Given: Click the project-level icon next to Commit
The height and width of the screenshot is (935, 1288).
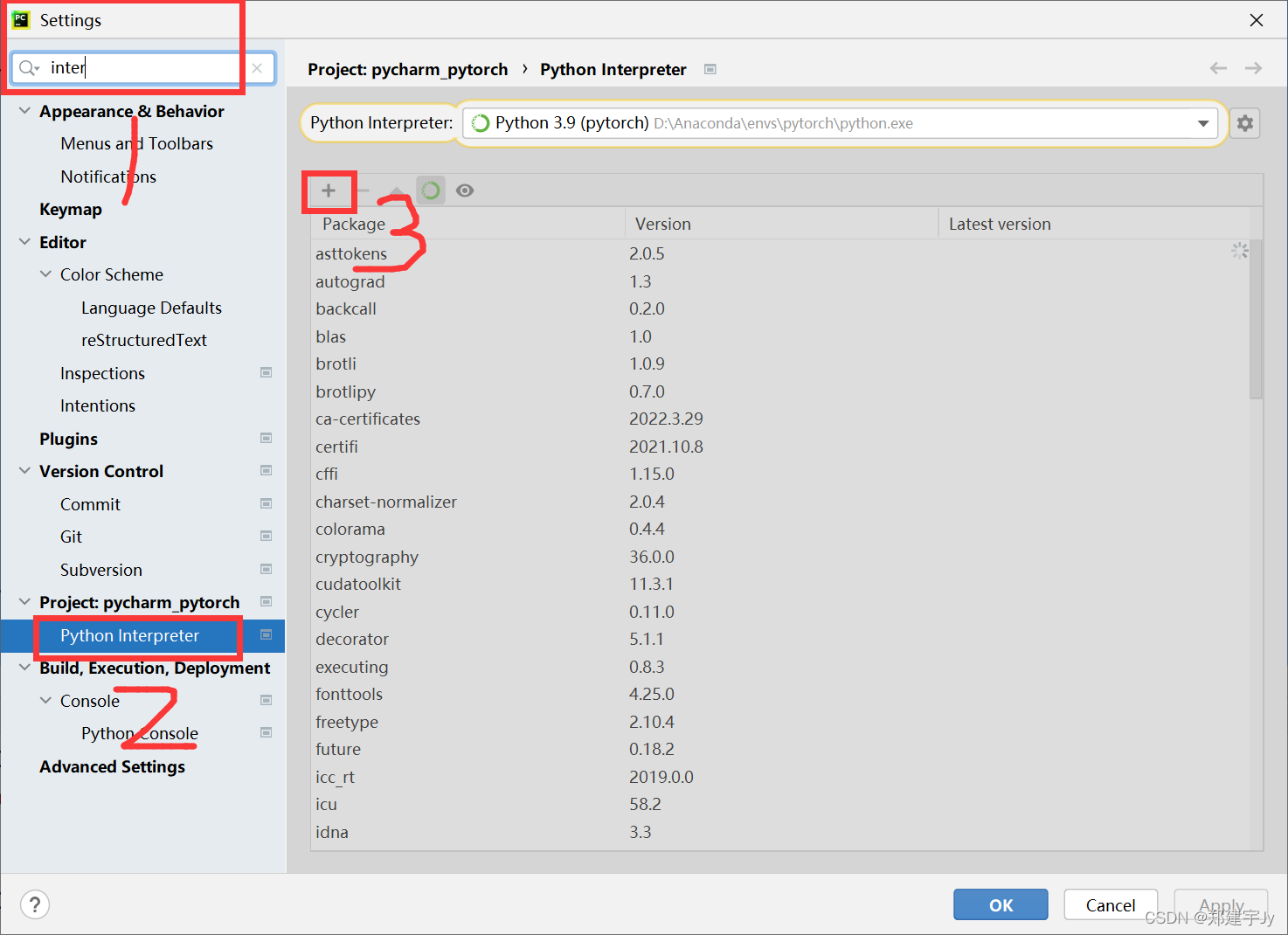Looking at the screenshot, I should (x=267, y=503).
